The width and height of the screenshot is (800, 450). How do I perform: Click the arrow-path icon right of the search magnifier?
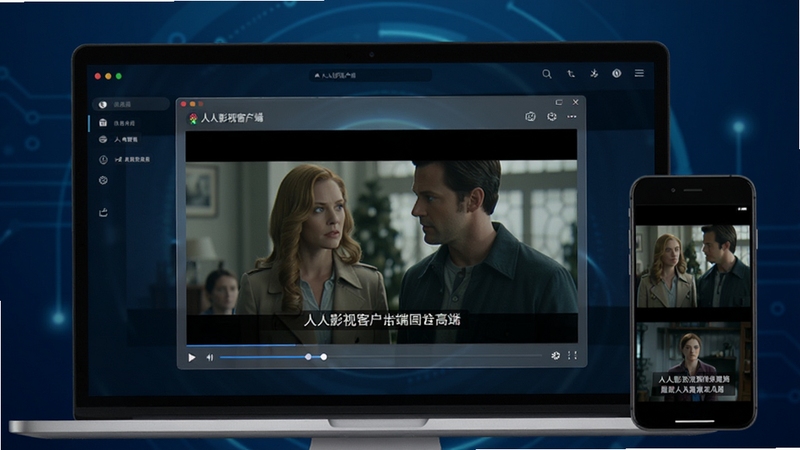point(570,74)
